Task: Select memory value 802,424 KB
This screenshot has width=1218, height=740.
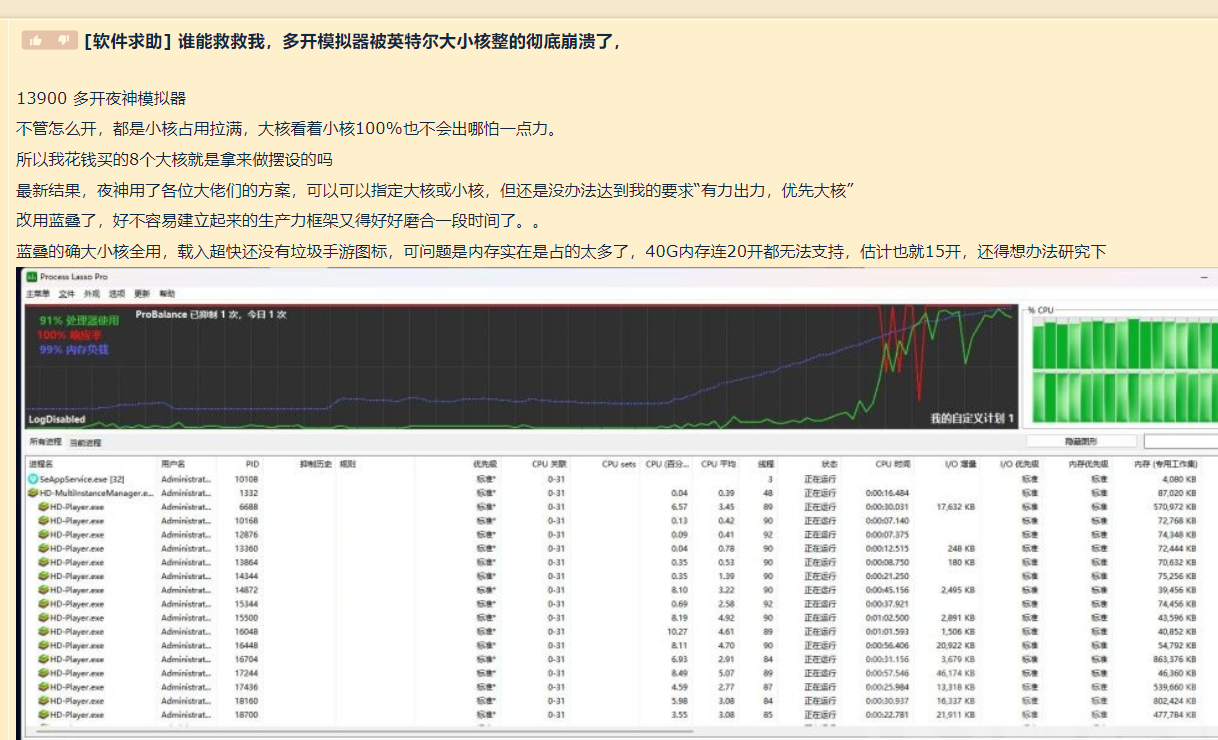Action: coord(1172,702)
